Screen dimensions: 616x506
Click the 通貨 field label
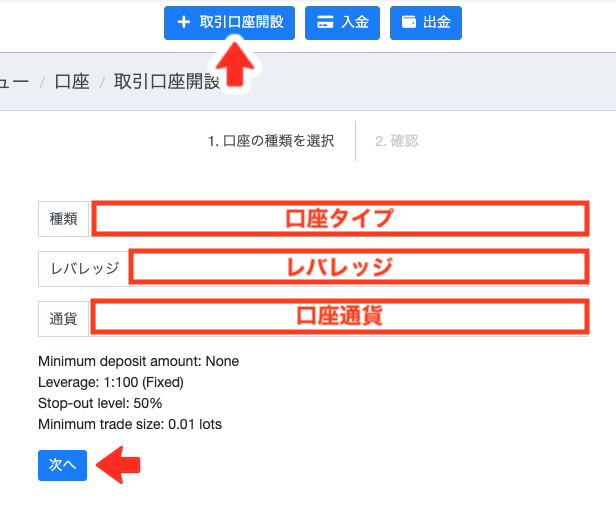64,319
